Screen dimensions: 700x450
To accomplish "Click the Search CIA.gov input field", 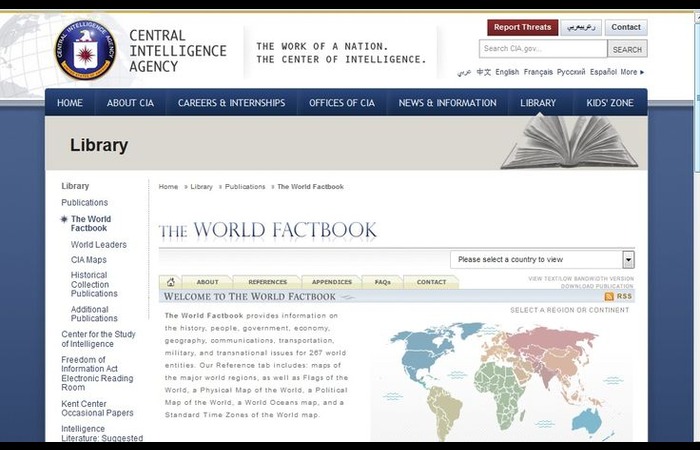I will (543, 49).
